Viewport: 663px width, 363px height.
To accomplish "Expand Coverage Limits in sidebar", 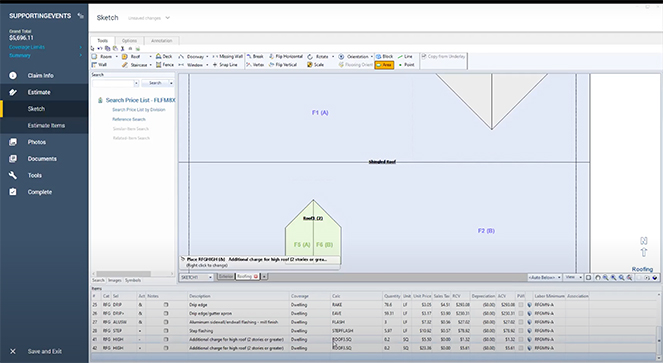I will [x=80, y=47].
